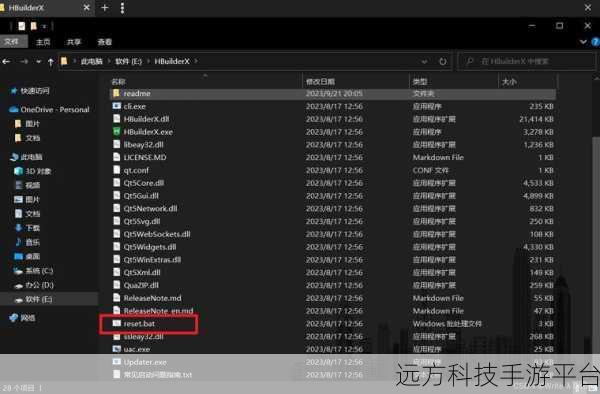
Task: Open the address bar history dropdown
Action: 424,61
